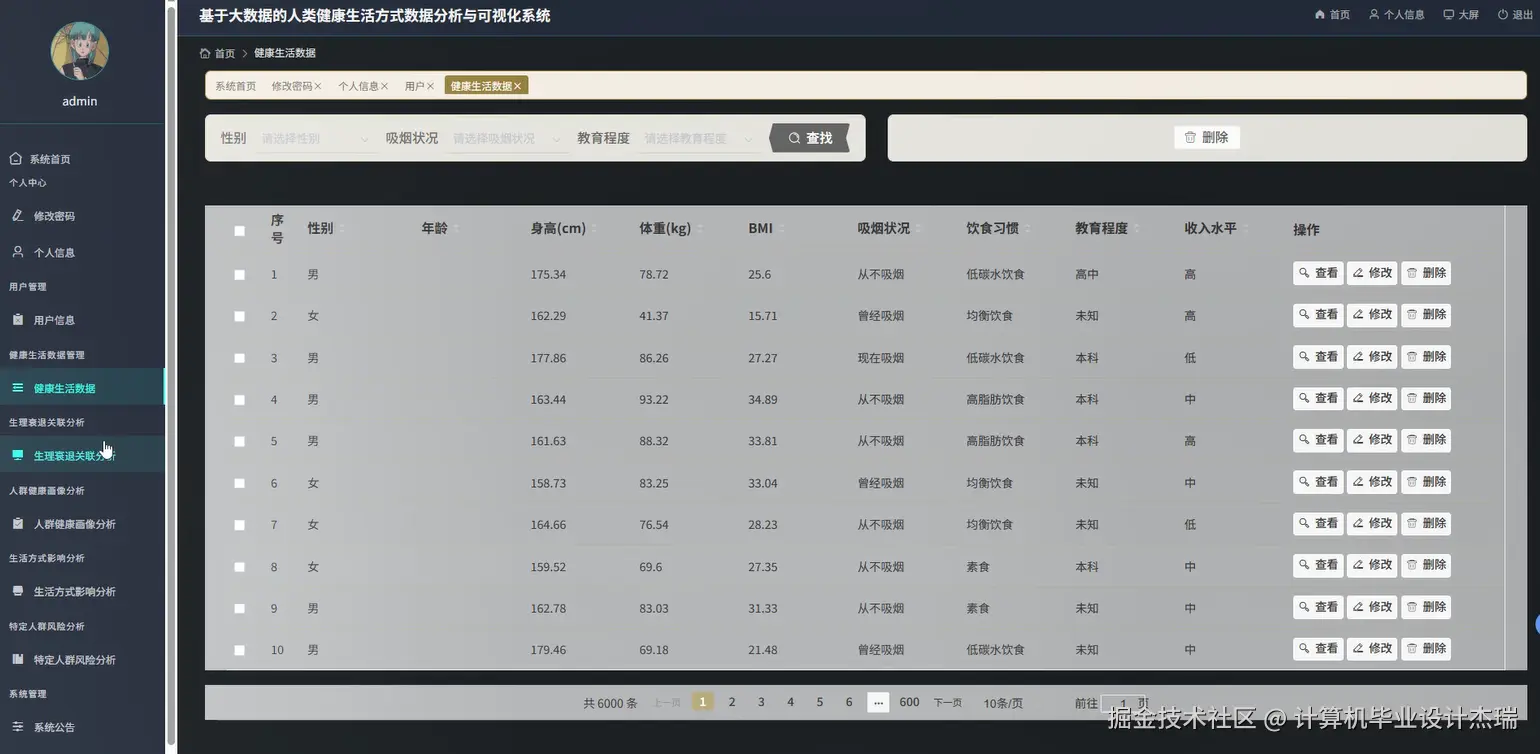Open the 大屏 big-screen view
The height and width of the screenshot is (754, 1540).
[1461, 15]
